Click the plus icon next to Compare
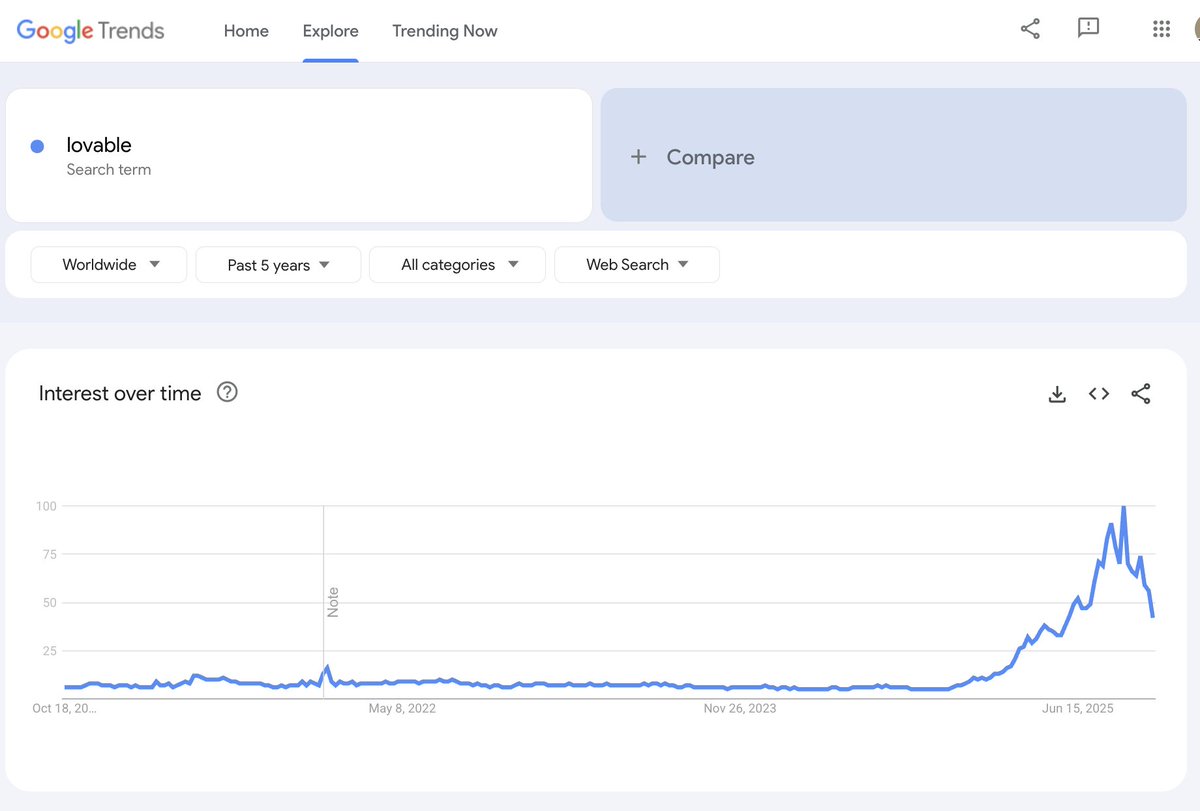 coord(639,157)
